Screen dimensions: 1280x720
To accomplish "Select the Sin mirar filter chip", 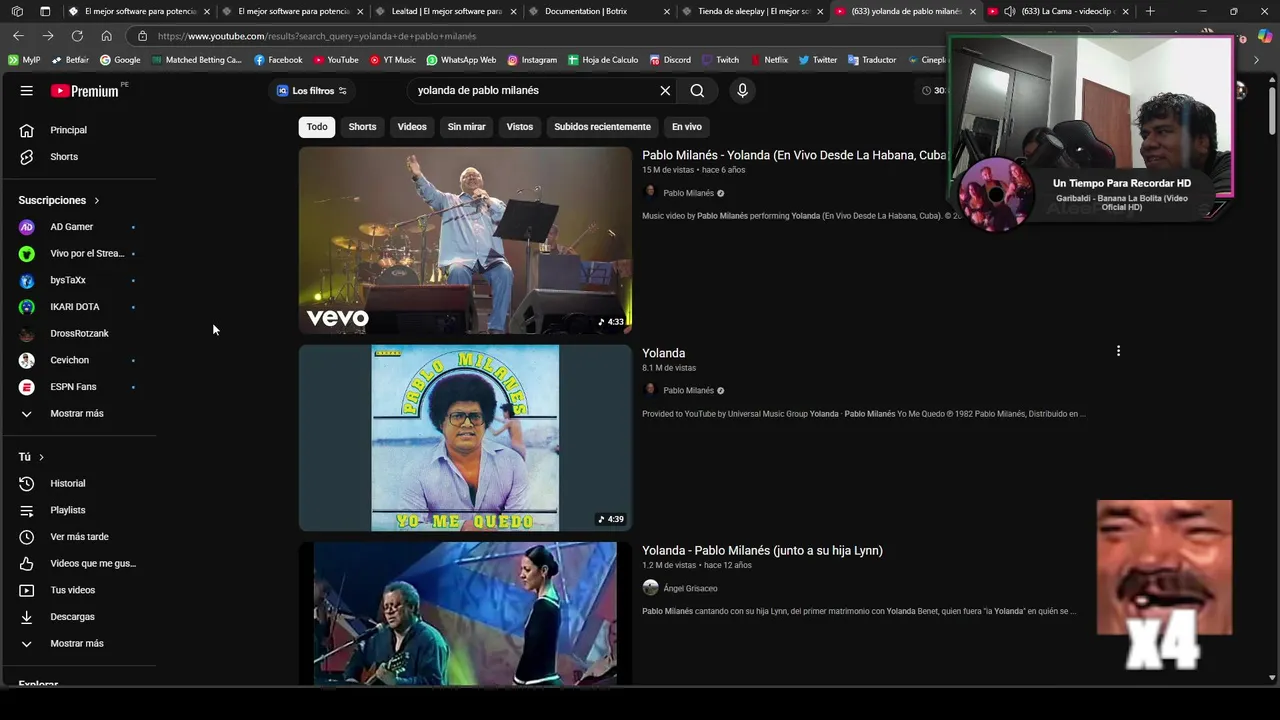I will coord(466,127).
